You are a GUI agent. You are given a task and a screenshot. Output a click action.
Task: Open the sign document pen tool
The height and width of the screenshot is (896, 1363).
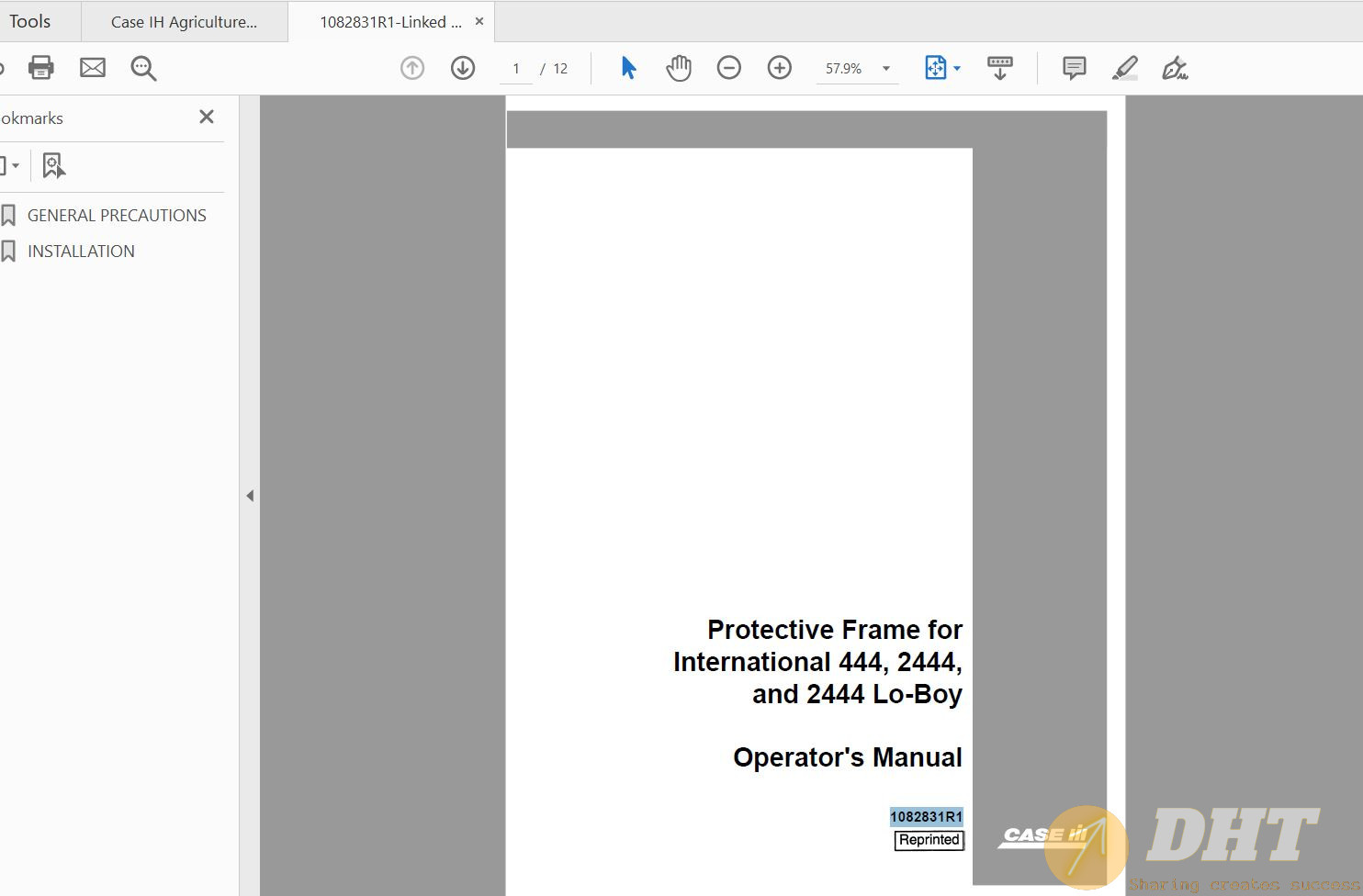(1175, 68)
